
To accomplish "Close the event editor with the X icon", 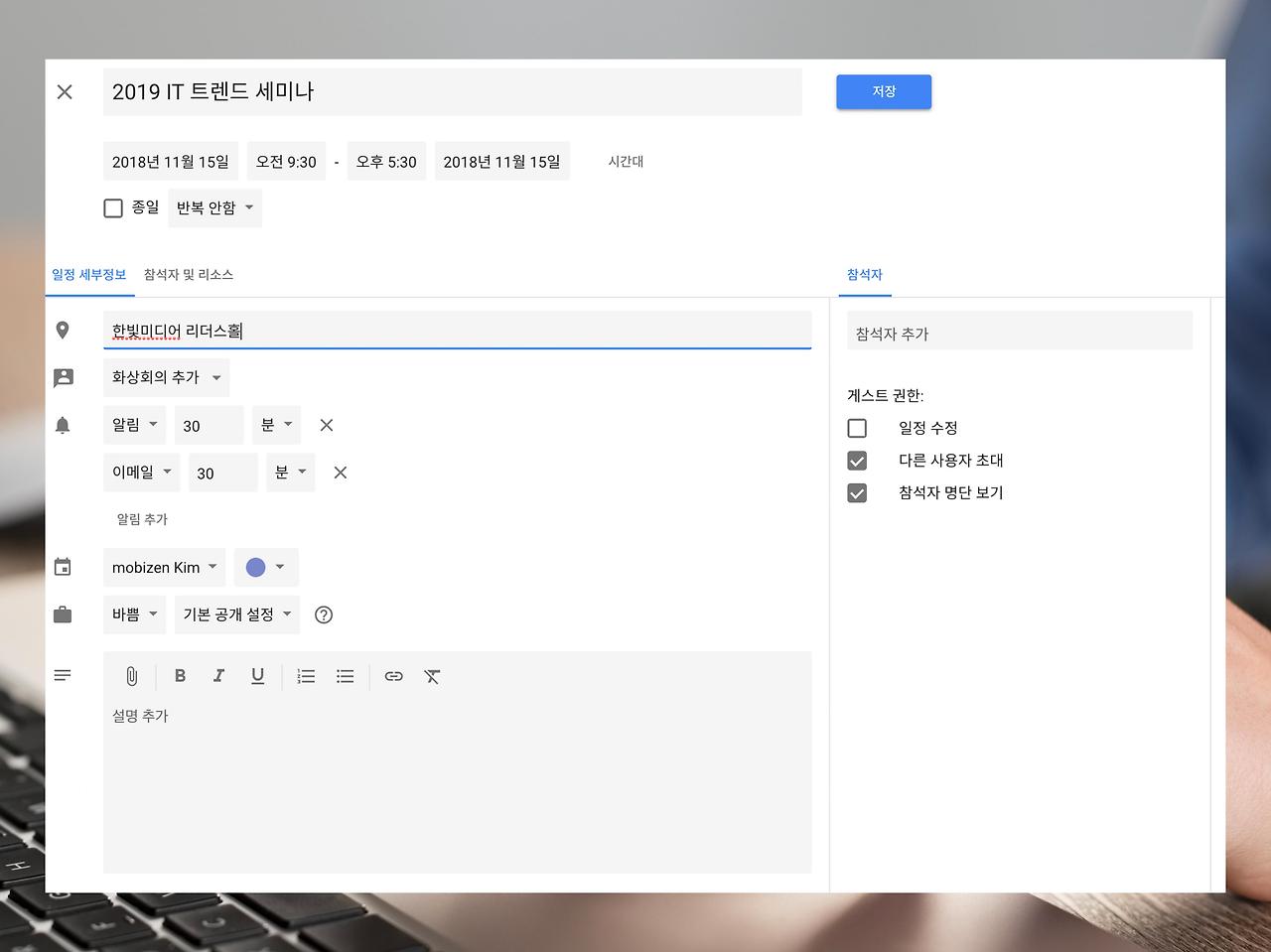I will (65, 92).
